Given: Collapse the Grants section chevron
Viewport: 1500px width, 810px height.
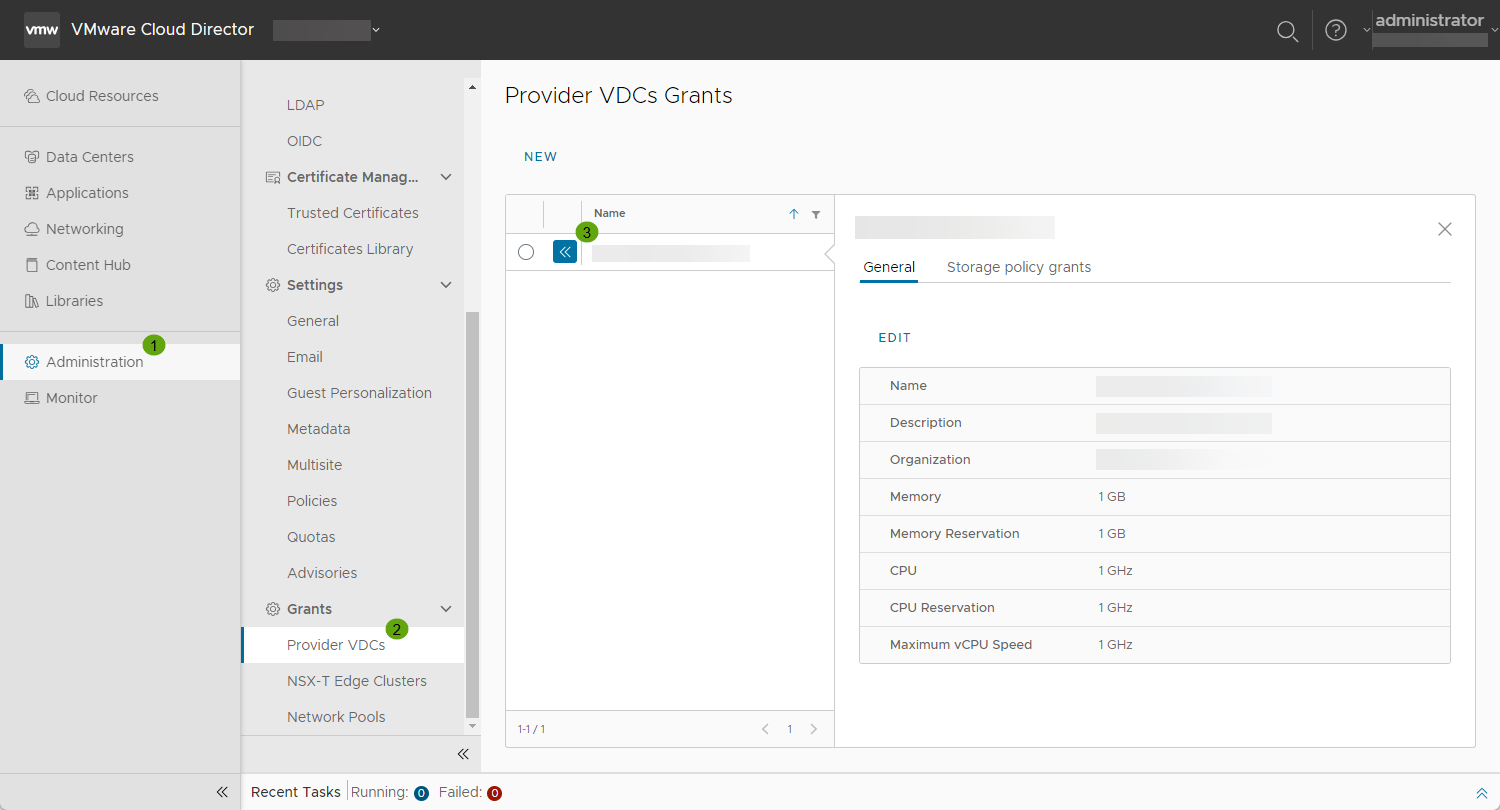Looking at the screenshot, I should pyautogui.click(x=446, y=609).
